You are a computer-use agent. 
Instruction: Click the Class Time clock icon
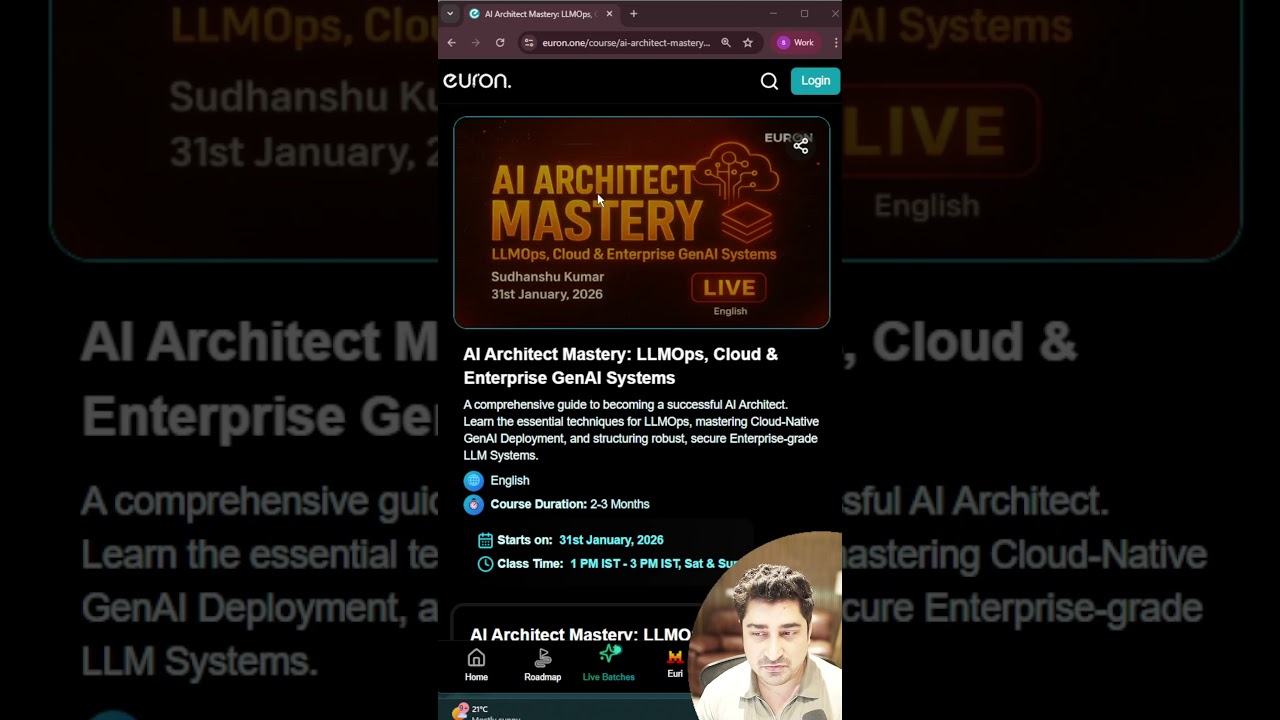tap(485, 564)
